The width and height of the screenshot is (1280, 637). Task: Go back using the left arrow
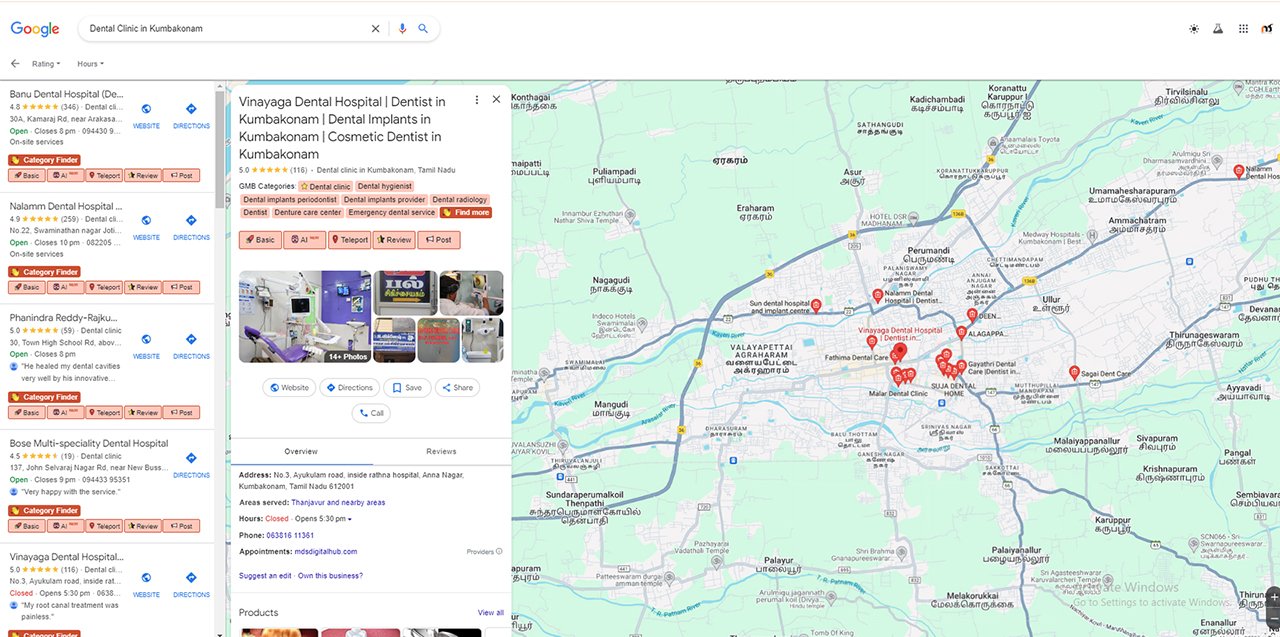[15, 63]
